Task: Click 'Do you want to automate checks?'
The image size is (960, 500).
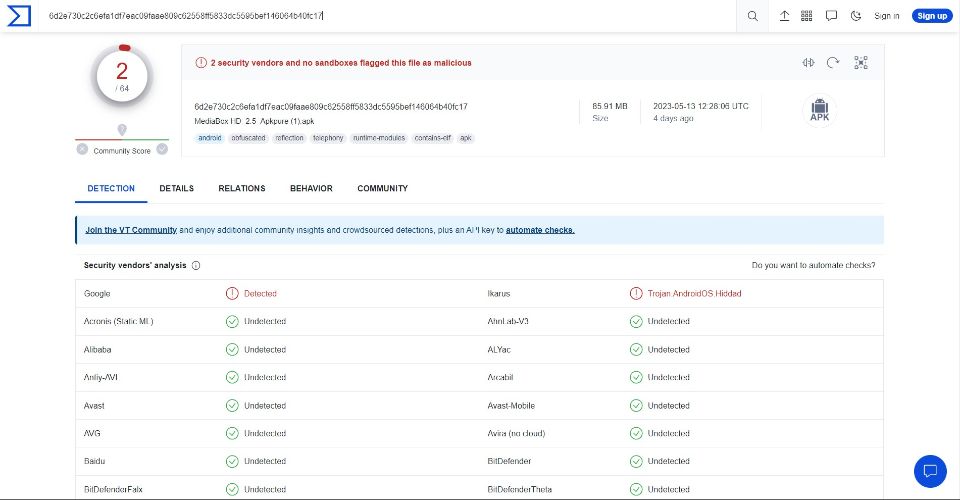Action: click(813, 265)
